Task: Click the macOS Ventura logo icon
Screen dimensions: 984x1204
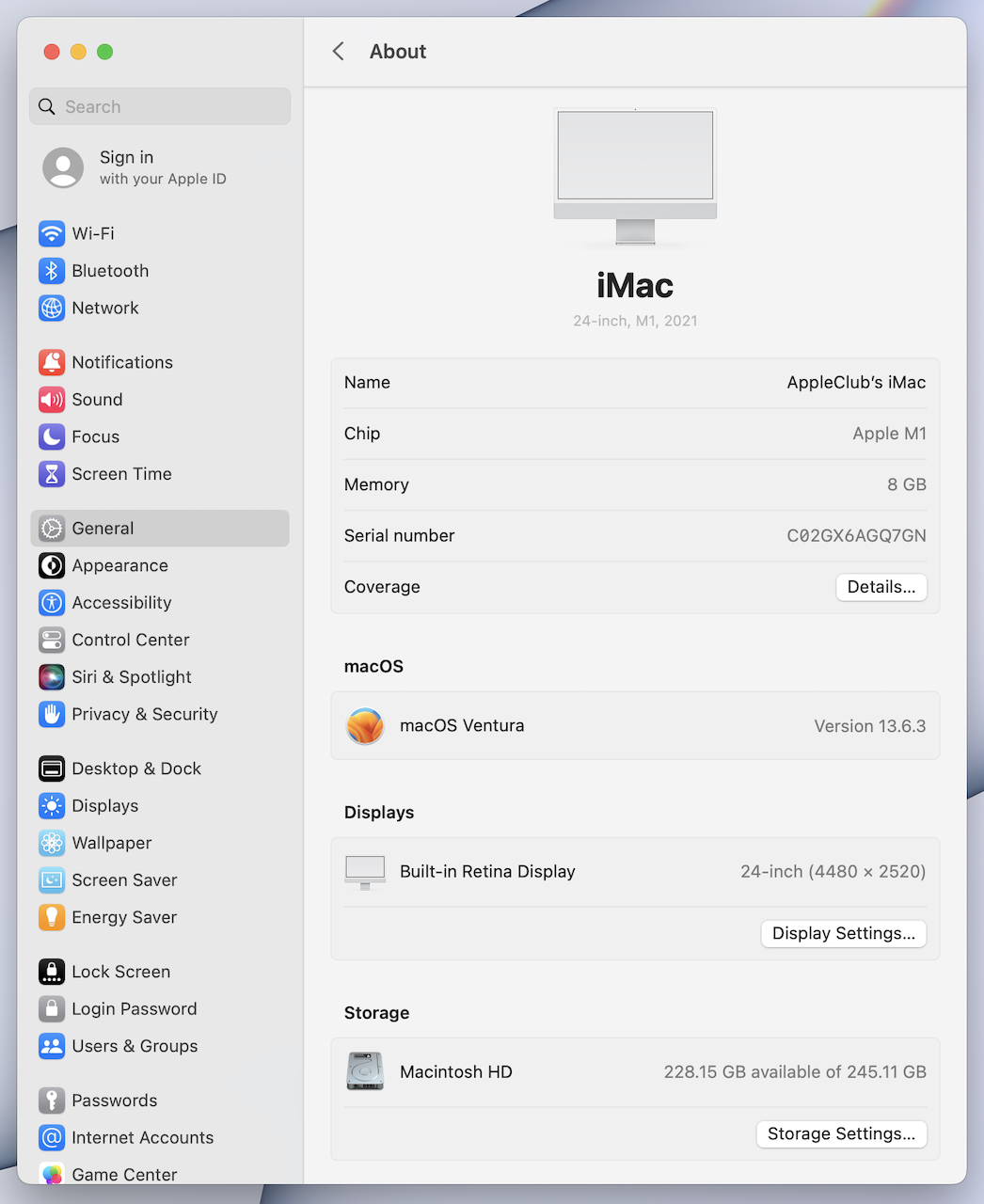Action: (365, 726)
